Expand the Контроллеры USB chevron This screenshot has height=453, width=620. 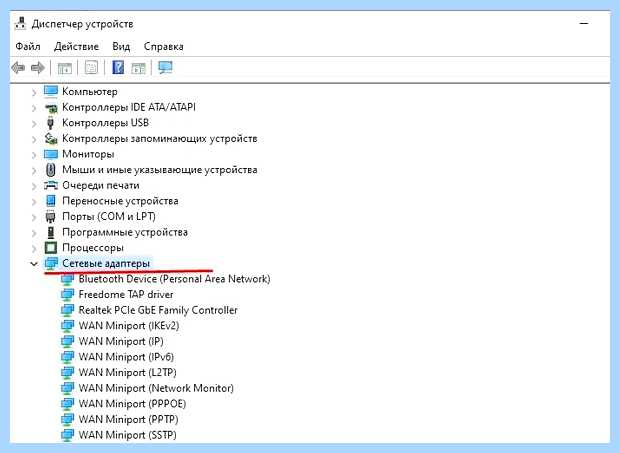(x=34, y=123)
